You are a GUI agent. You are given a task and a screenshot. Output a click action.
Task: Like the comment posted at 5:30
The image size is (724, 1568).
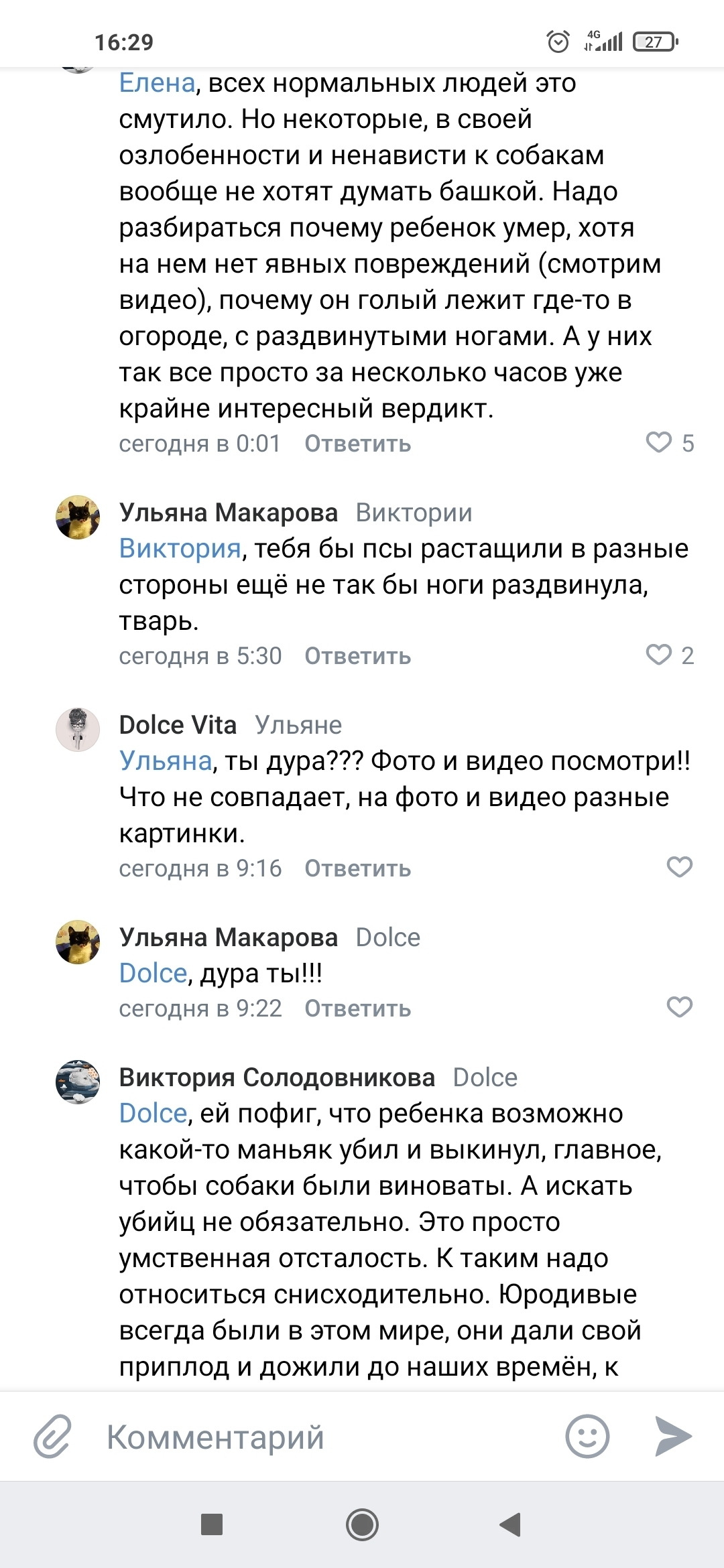[x=659, y=655]
